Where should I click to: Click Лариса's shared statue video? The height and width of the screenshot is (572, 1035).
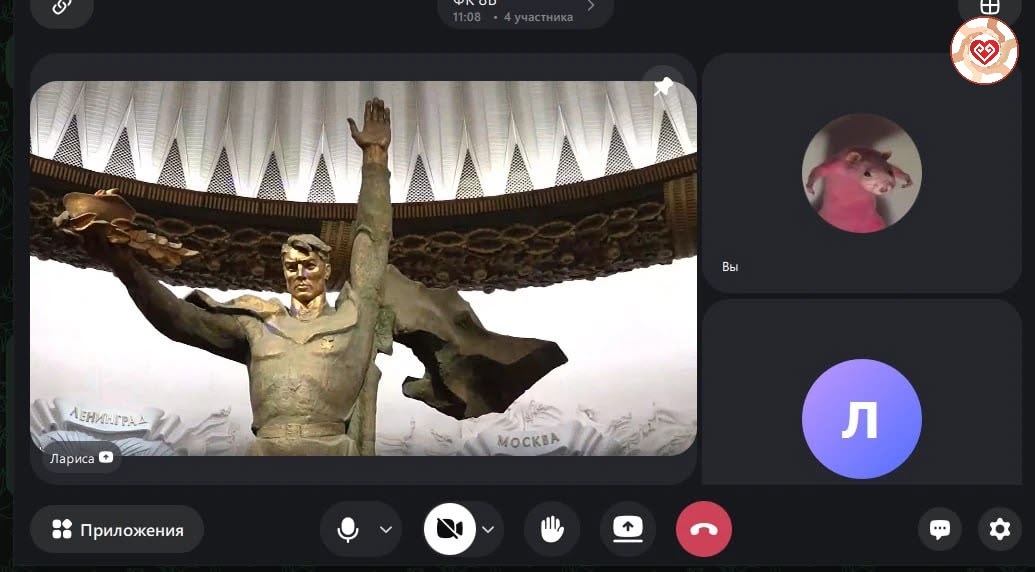(363, 270)
